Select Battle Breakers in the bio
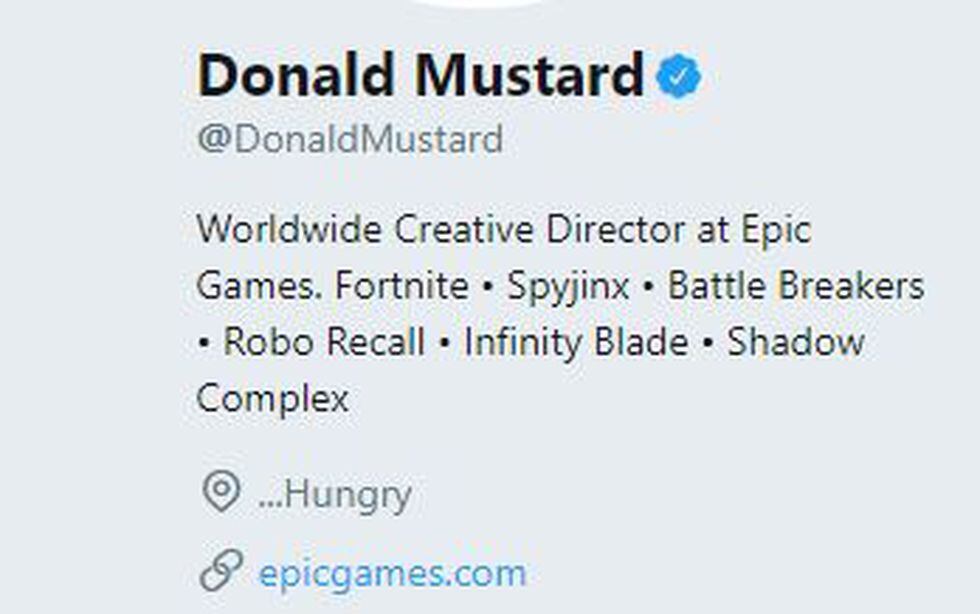 pos(796,287)
